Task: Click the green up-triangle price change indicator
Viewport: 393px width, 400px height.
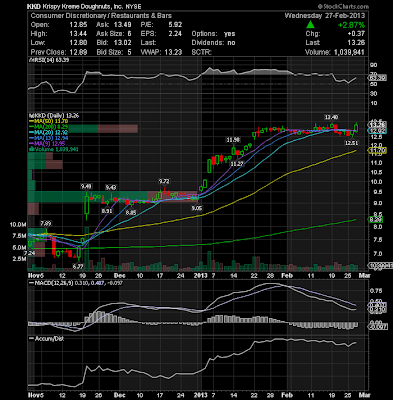Action: point(311,24)
